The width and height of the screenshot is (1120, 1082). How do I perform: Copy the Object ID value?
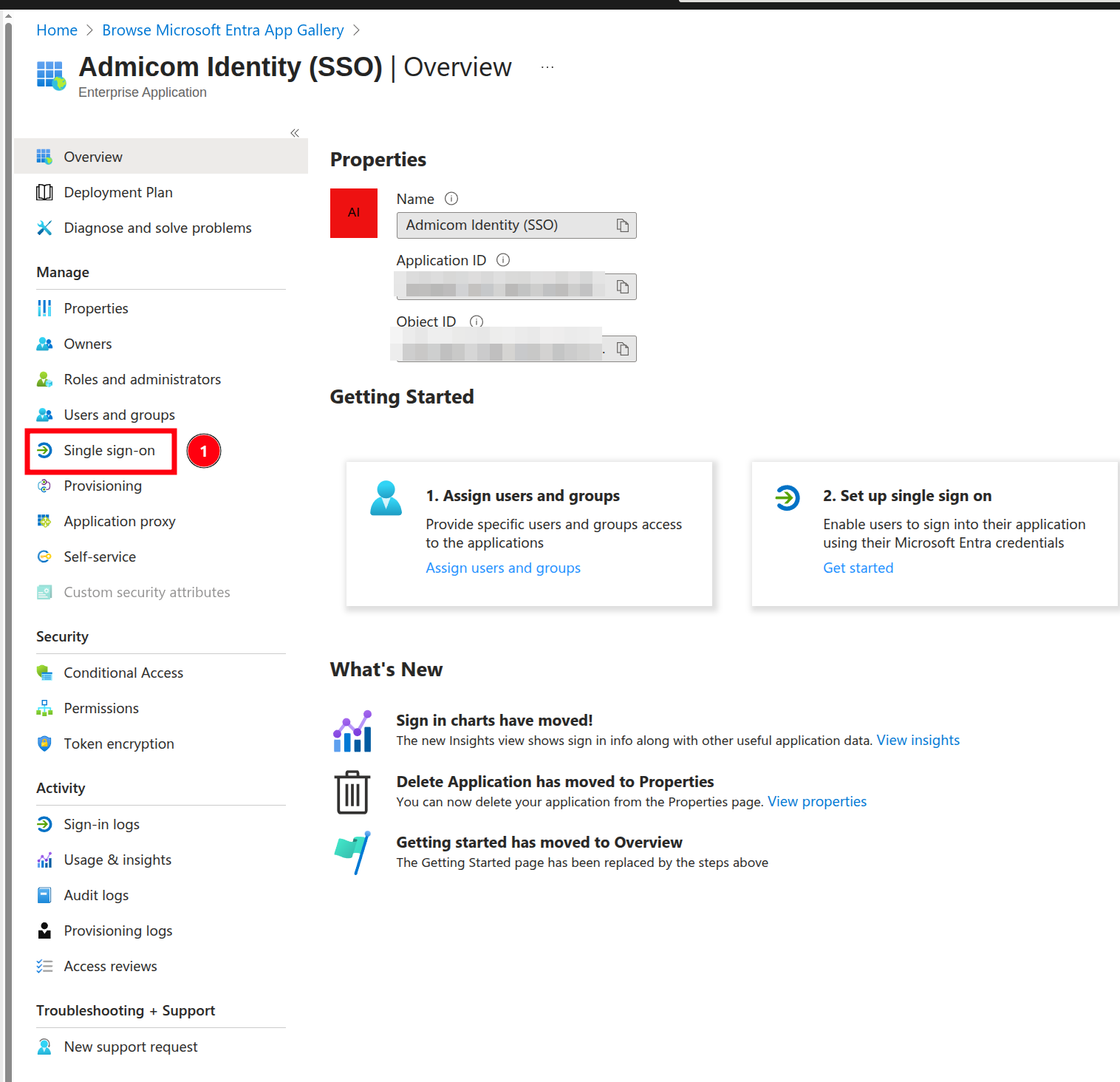coord(623,349)
